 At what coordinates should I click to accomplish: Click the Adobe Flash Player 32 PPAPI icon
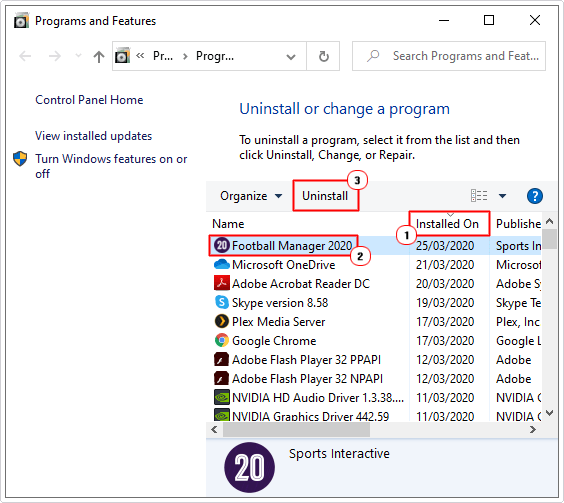222,359
